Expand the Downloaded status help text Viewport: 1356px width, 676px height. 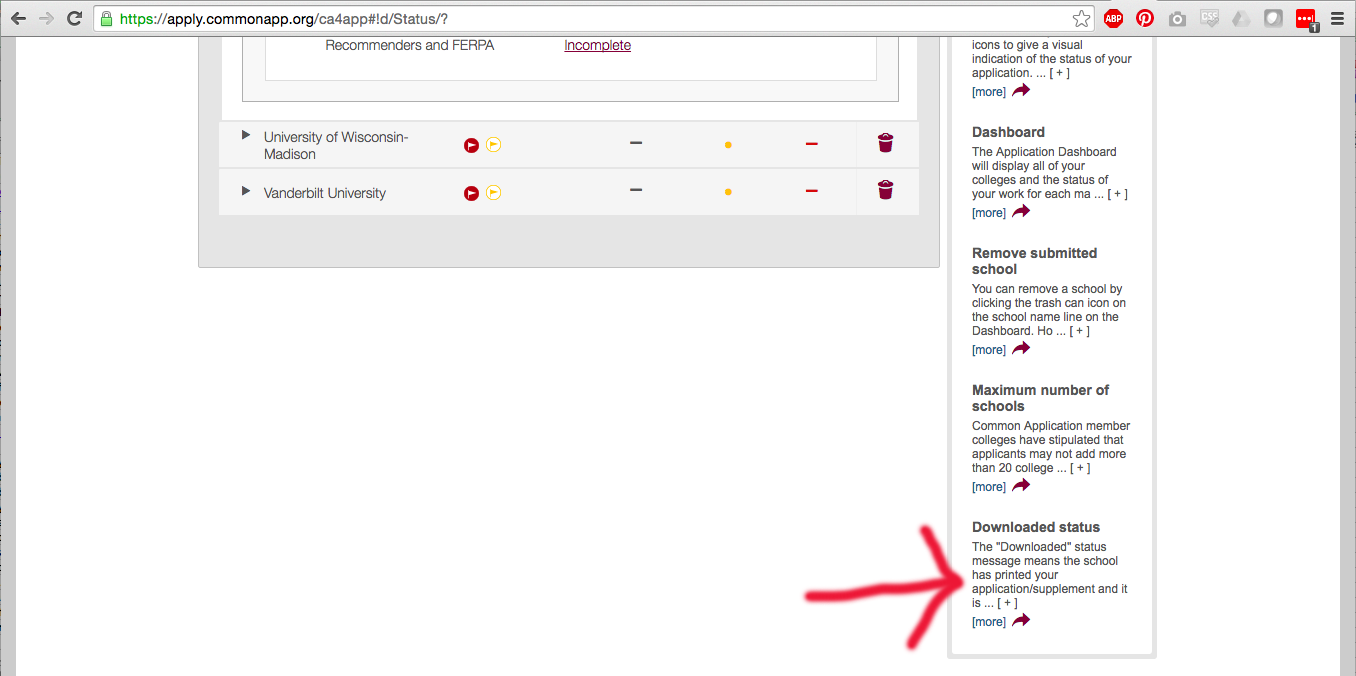pos(1007,603)
